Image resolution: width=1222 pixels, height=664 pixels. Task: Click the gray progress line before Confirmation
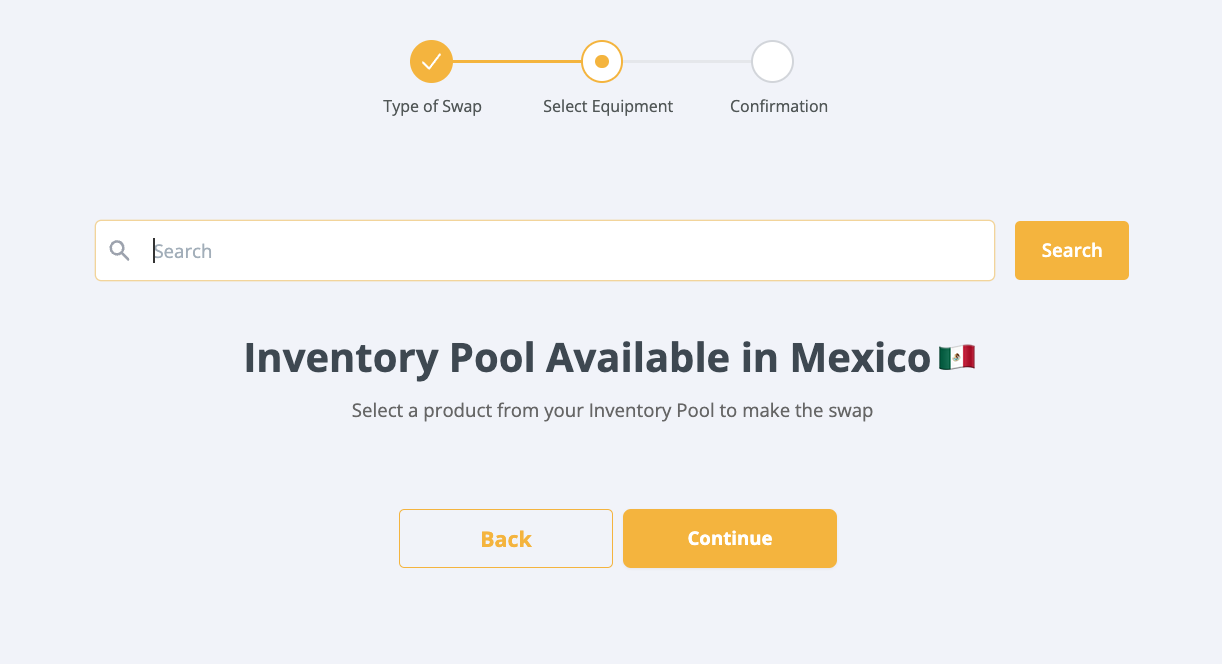click(x=687, y=62)
